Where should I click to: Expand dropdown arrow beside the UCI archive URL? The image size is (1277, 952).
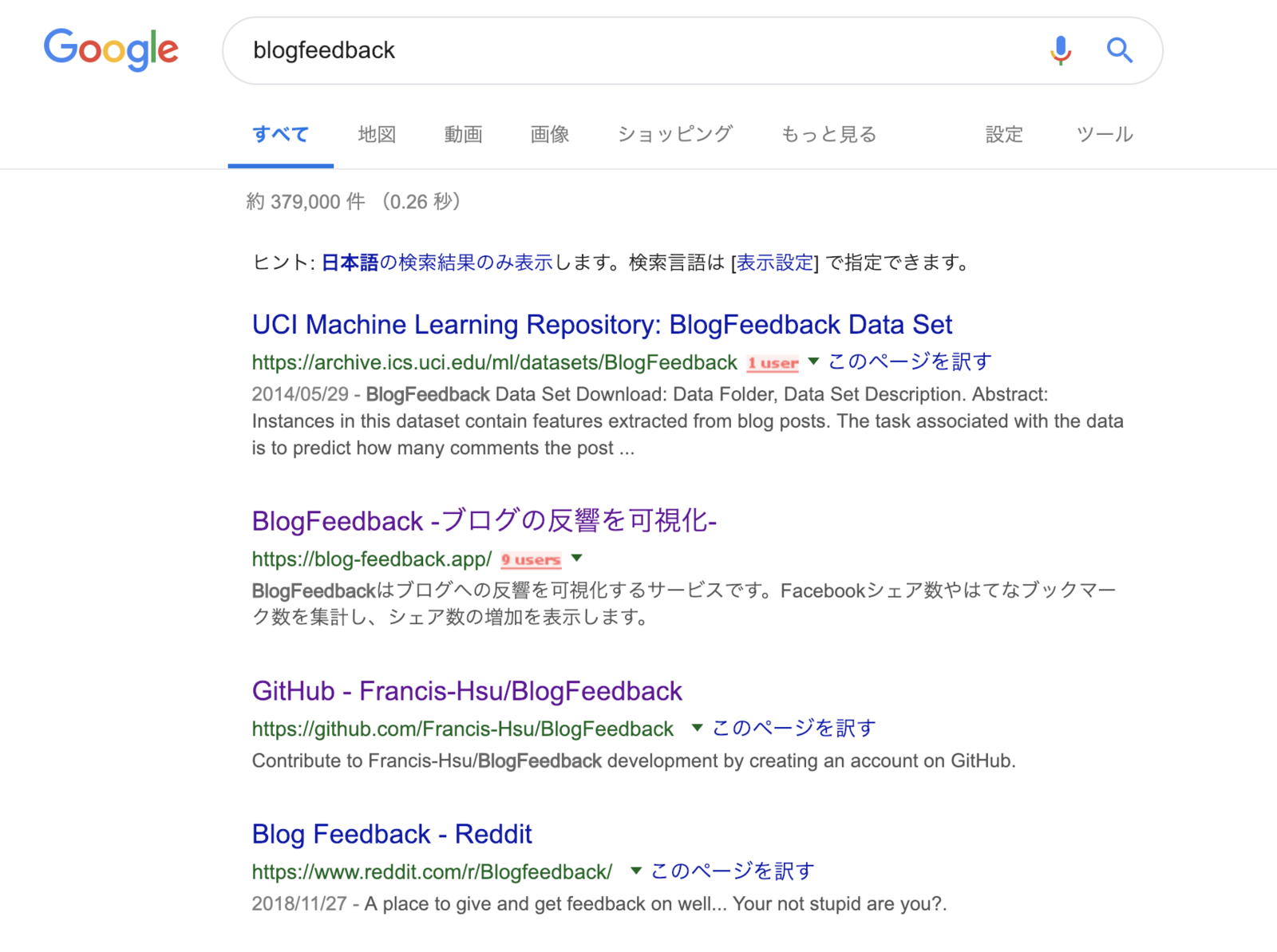[x=813, y=361]
